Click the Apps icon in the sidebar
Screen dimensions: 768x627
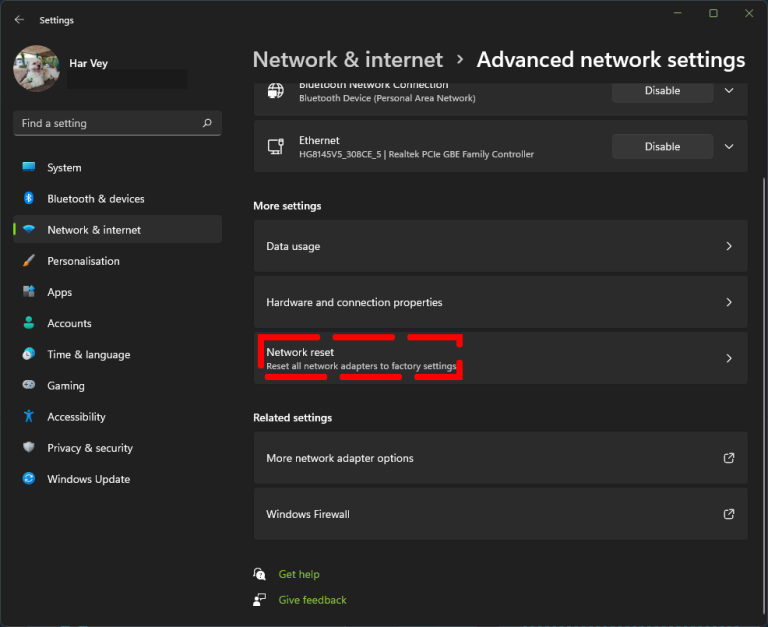(29, 291)
